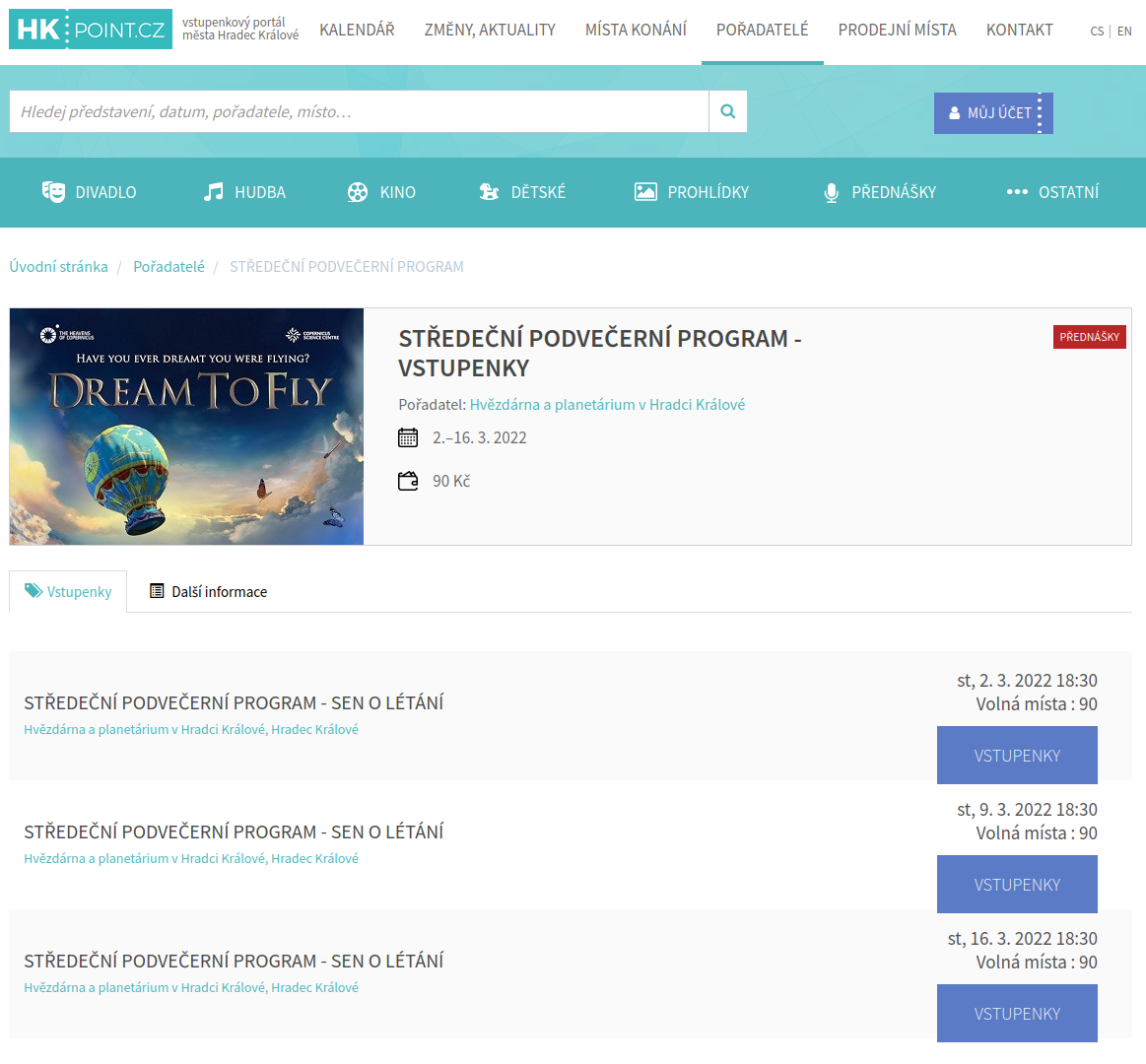Click the user icon in Můj účet
1146x1064 pixels.
pyautogui.click(x=955, y=113)
